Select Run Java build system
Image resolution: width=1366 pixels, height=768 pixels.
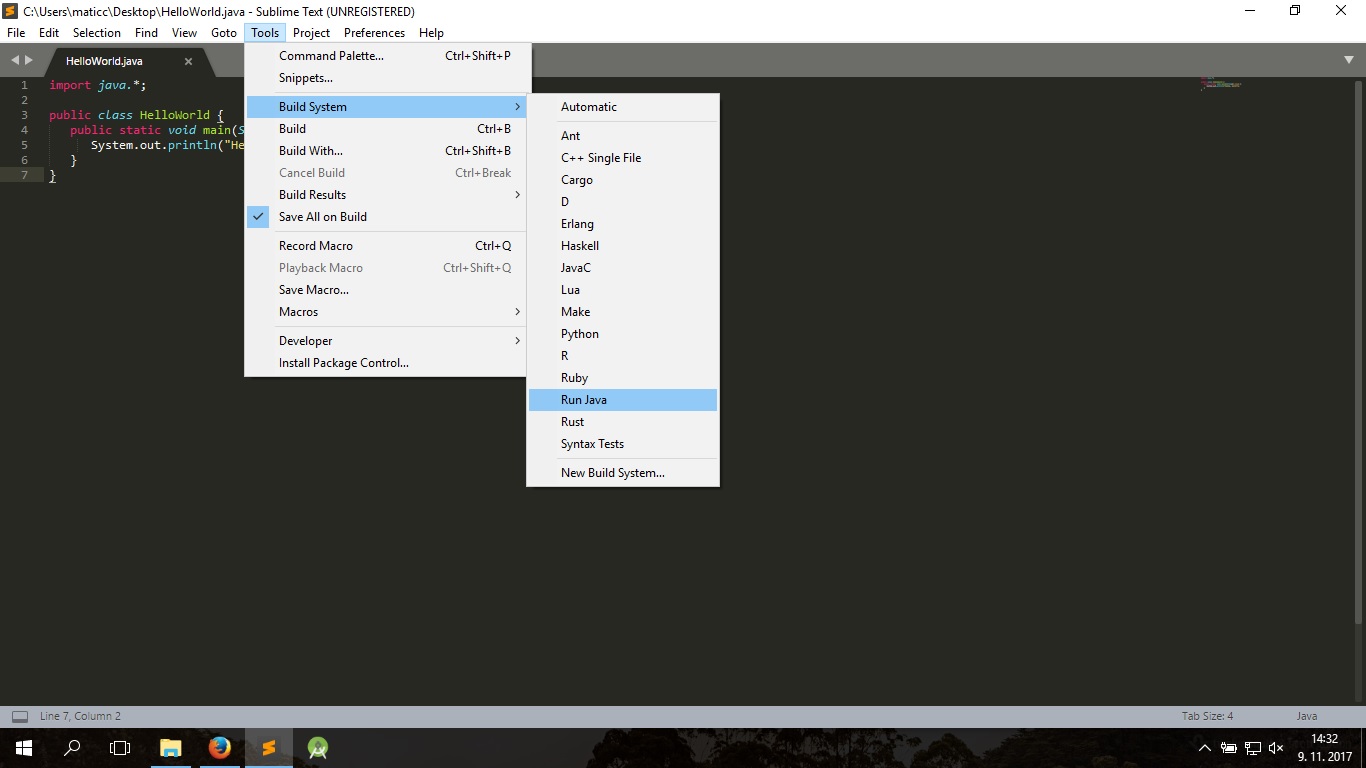pos(623,400)
